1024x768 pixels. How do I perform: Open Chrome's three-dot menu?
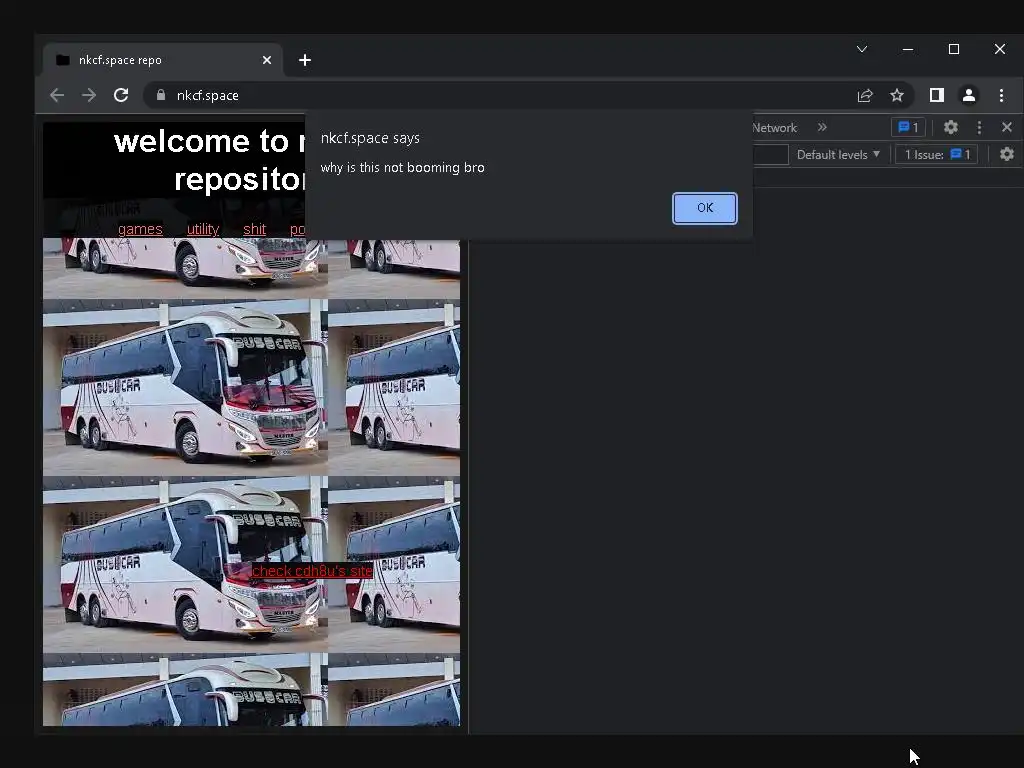[1001, 95]
